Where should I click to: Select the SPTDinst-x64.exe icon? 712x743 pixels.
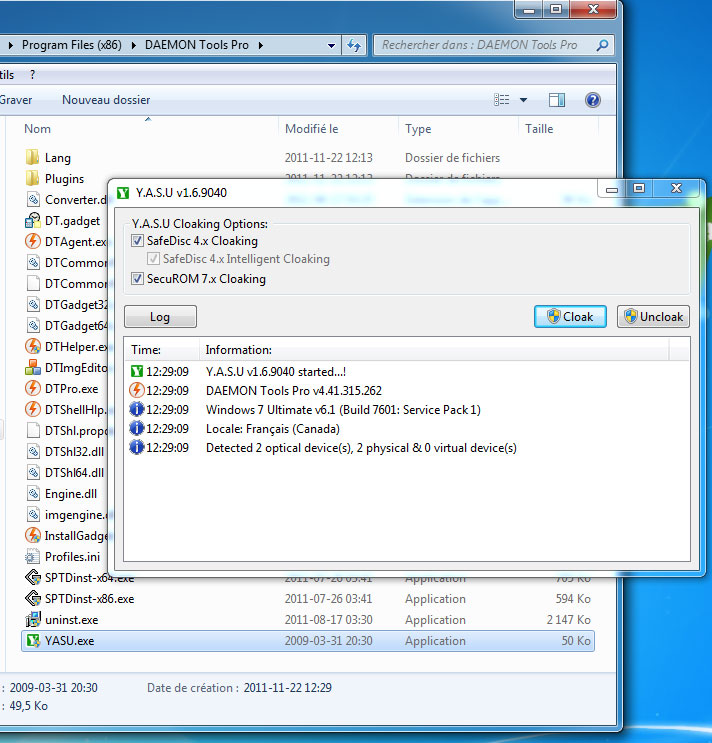pyautogui.click(x=33, y=577)
